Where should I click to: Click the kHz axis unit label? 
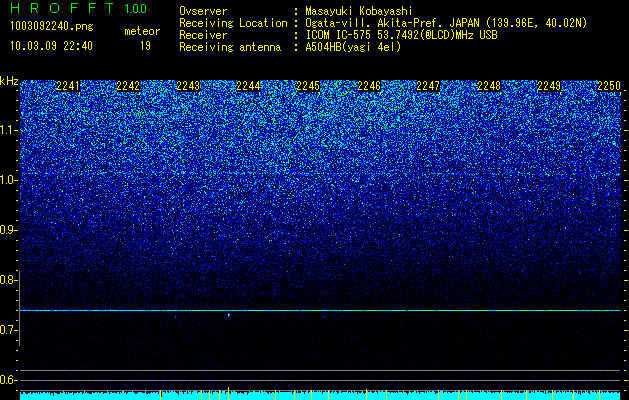pyautogui.click(x=9, y=81)
